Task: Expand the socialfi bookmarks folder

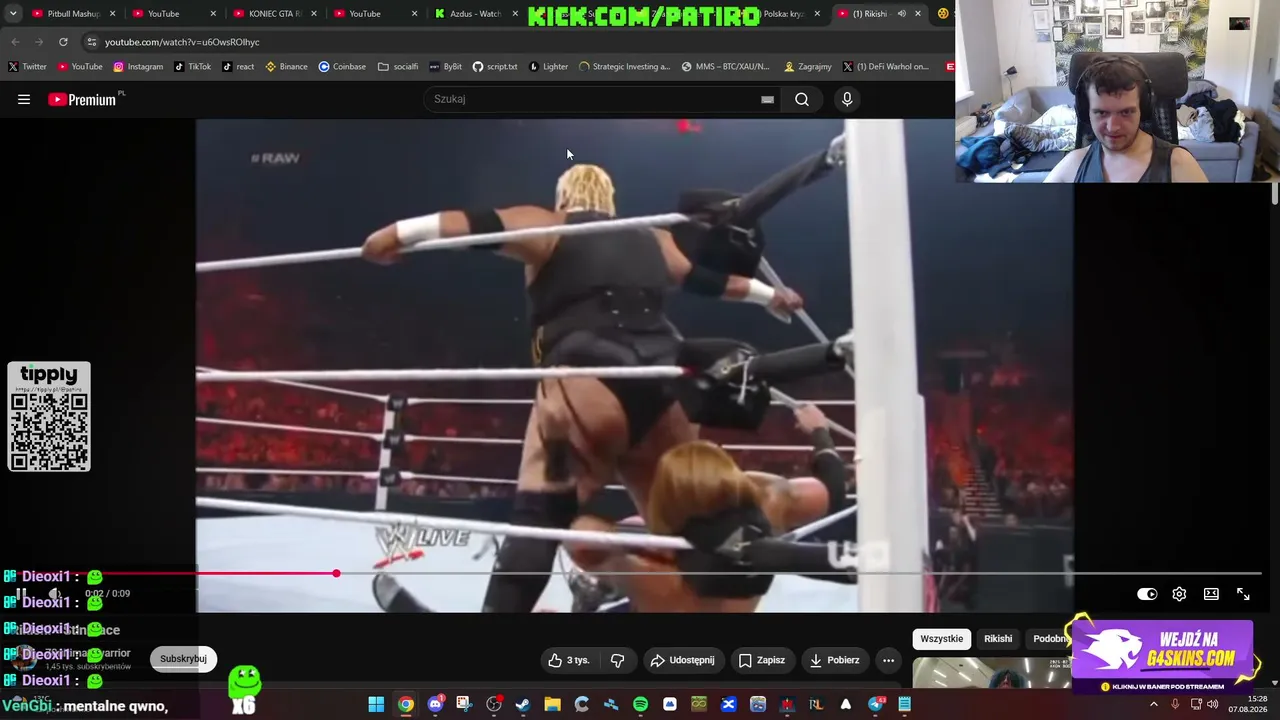Action: 398,67
